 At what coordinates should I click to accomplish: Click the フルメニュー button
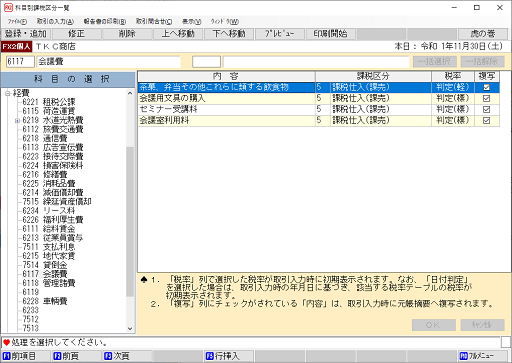pos(483,356)
